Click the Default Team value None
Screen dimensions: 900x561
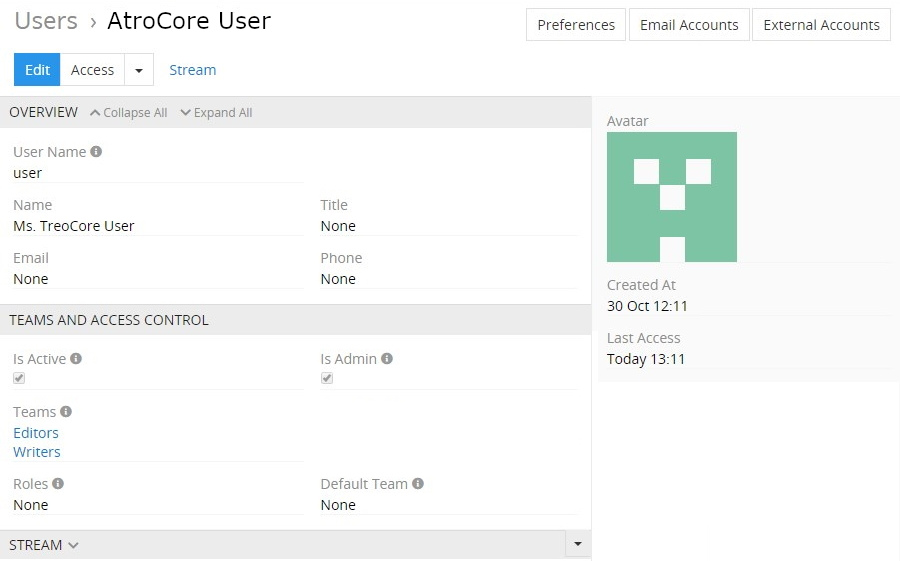(x=338, y=505)
